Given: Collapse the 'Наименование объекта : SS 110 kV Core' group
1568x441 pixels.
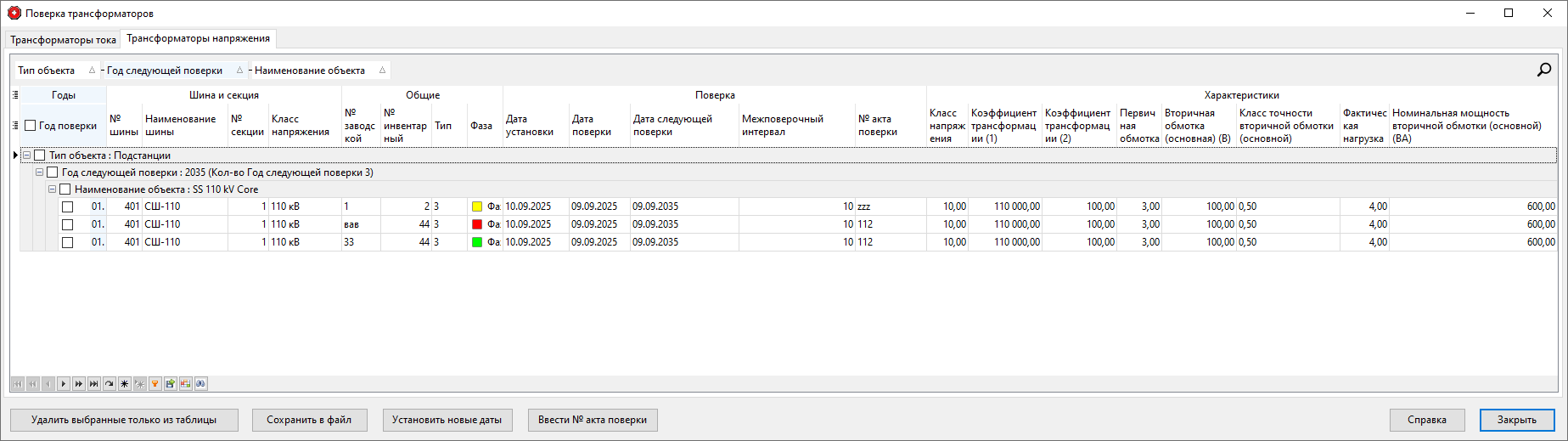Looking at the screenshot, I should coord(52,189).
